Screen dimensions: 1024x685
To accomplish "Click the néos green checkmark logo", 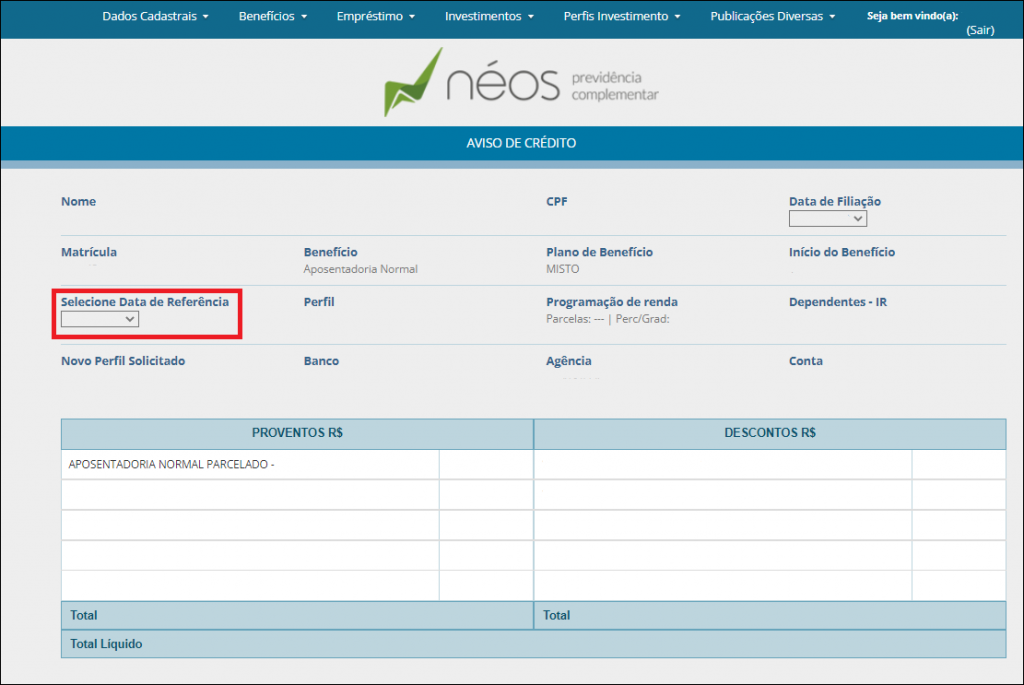I will click(412, 84).
